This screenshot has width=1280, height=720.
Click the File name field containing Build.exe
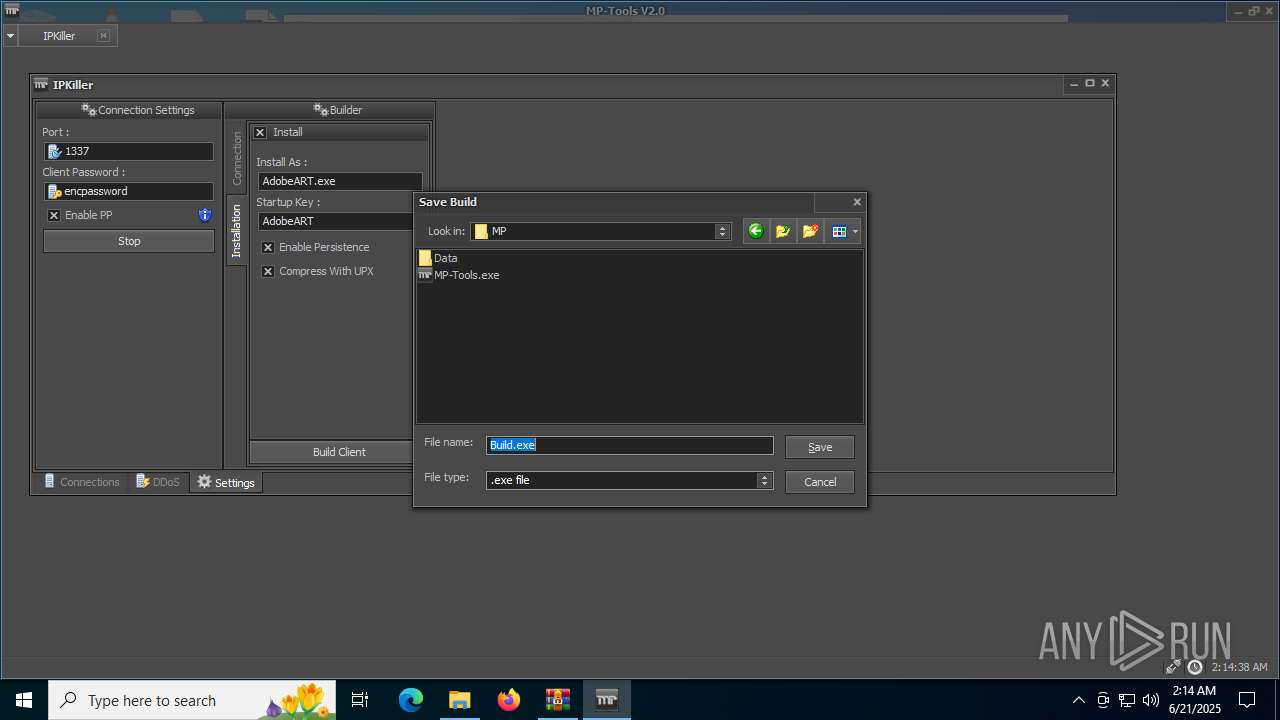point(630,445)
